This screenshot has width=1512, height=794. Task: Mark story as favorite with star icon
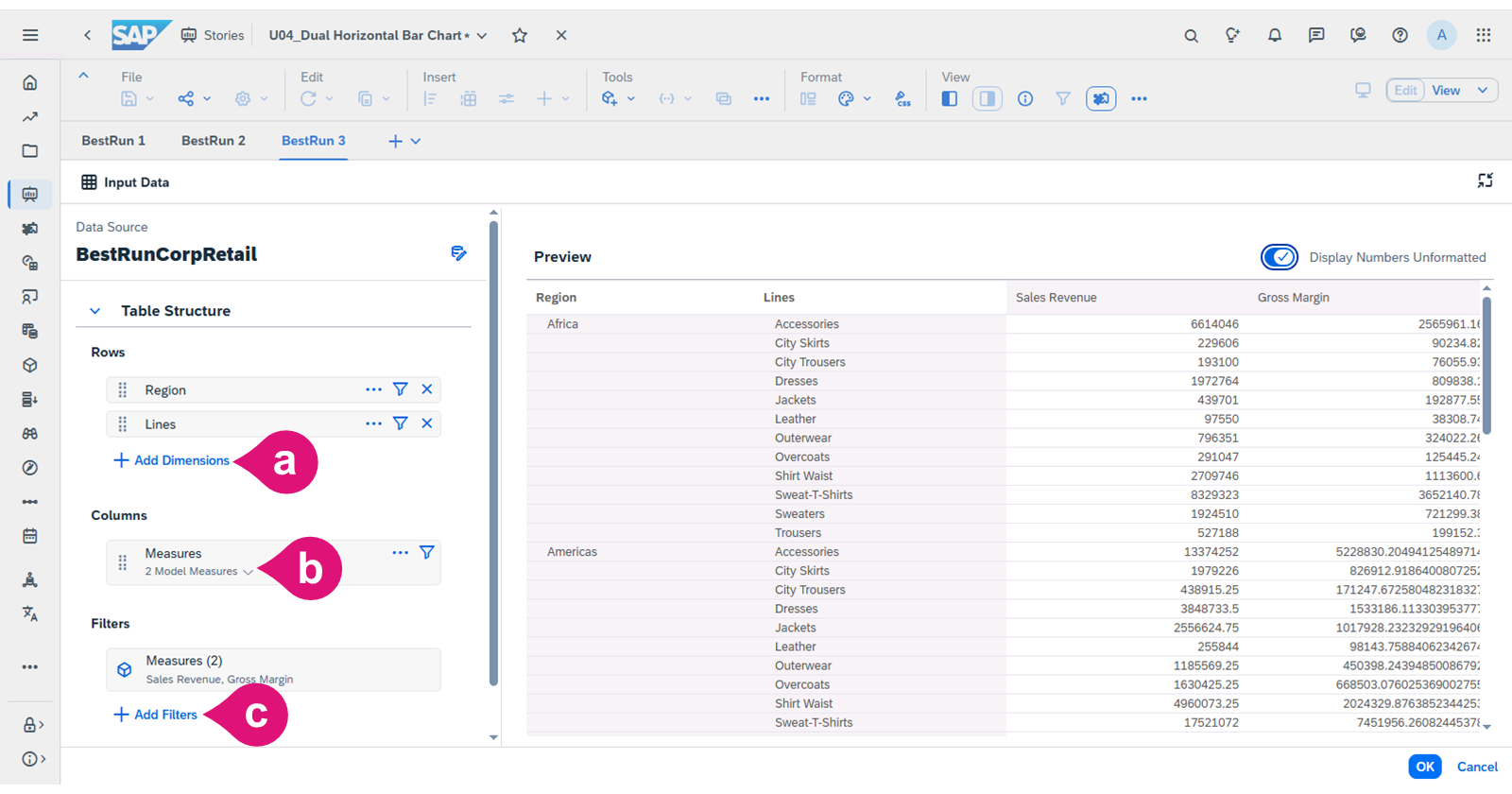[520, 35]
